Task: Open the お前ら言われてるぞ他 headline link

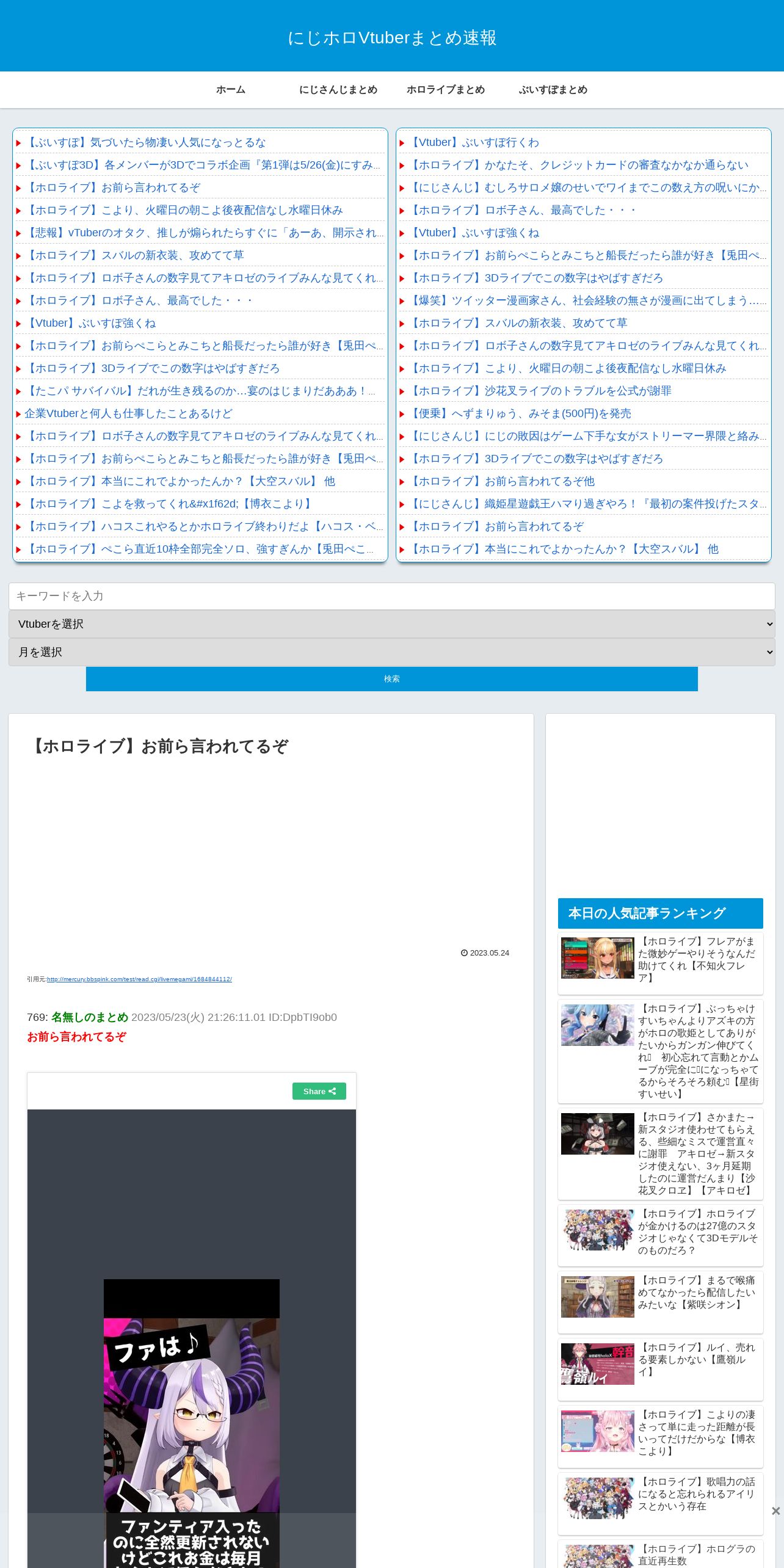Action: pyautogui.click(x=501, y=481)
